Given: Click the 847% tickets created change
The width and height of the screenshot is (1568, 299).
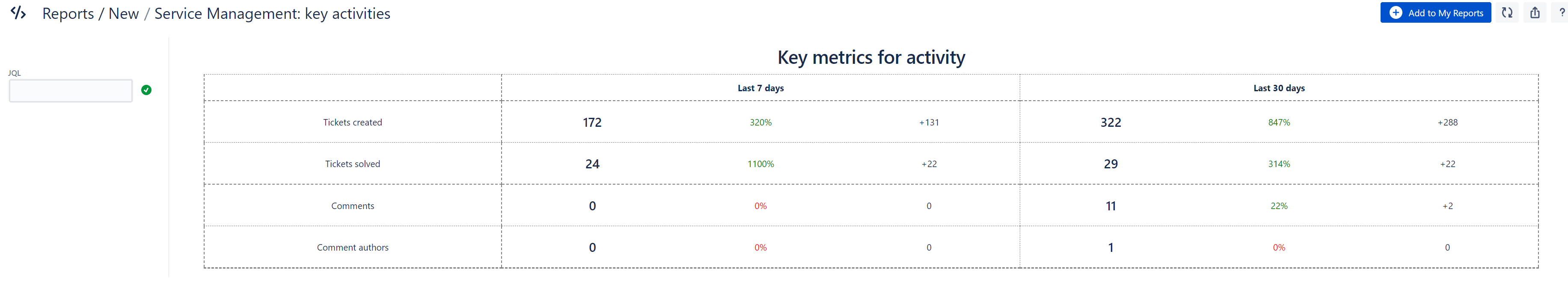Looking at the screenshot, I should [1279, 123].
